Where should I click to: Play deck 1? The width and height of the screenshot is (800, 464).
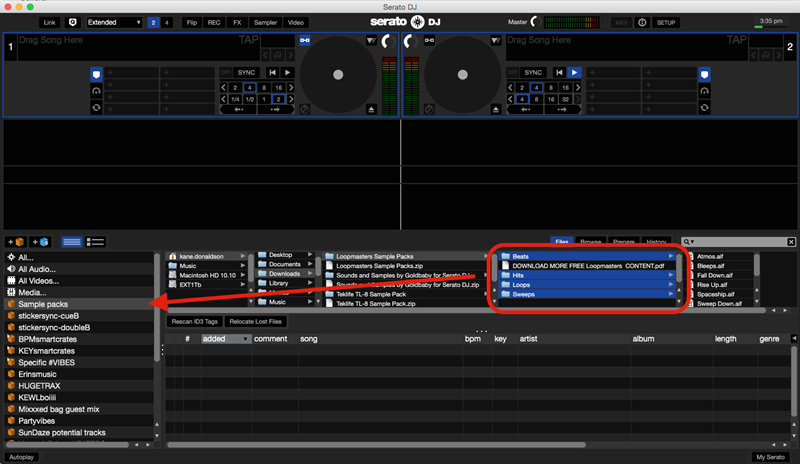pos(287,72)
